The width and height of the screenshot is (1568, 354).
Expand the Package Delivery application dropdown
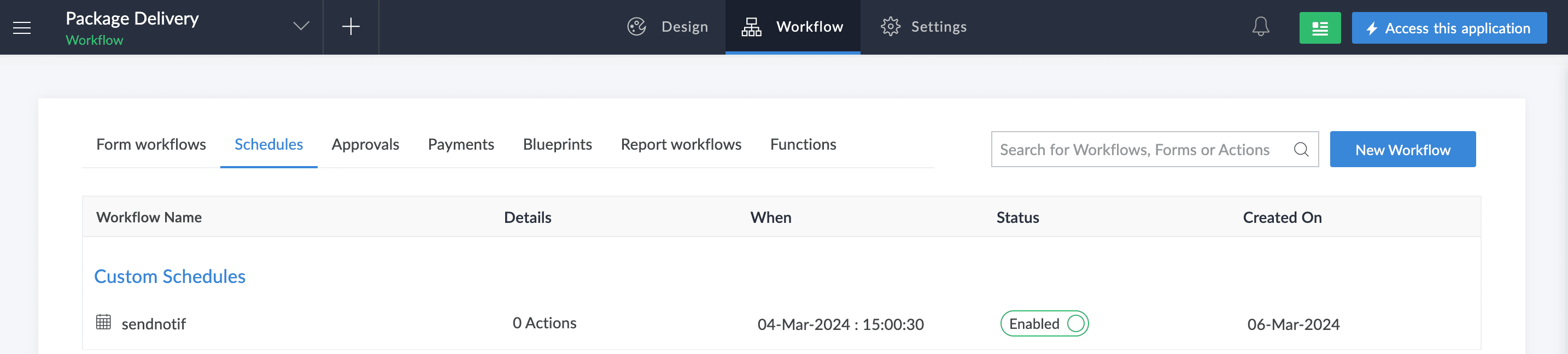(x=301, y=26)
